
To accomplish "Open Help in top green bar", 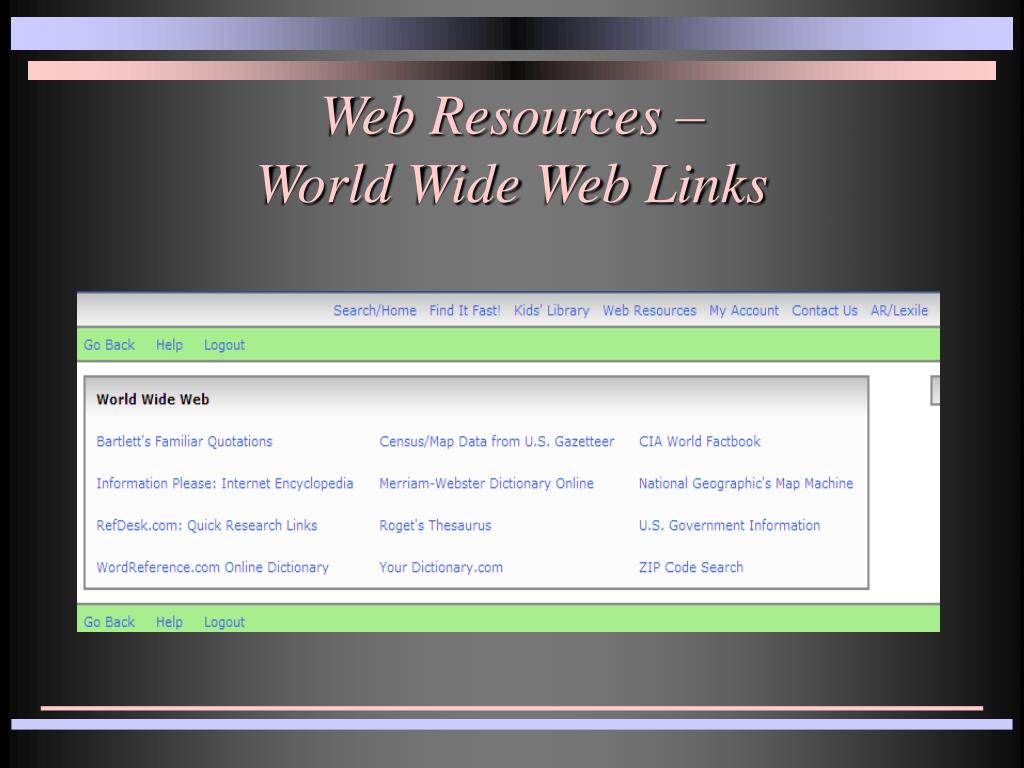I will point(169,345).
